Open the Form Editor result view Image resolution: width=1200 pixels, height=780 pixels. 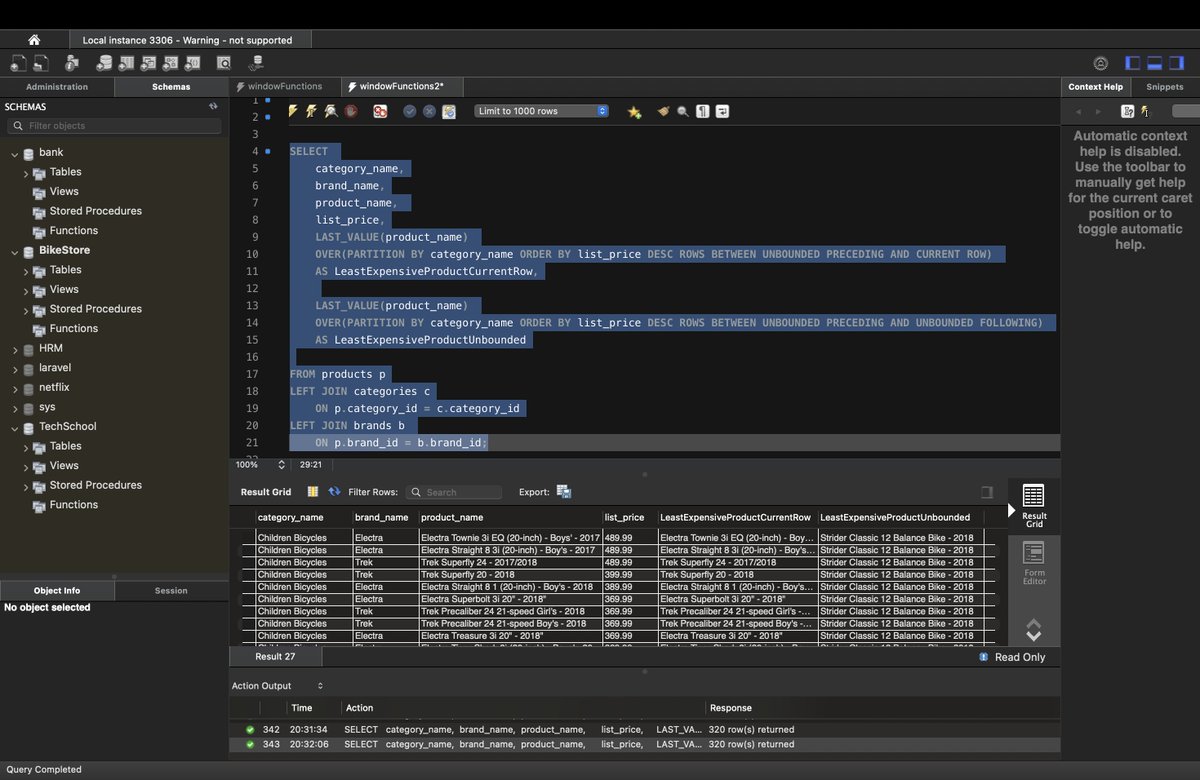[1034, 564]
